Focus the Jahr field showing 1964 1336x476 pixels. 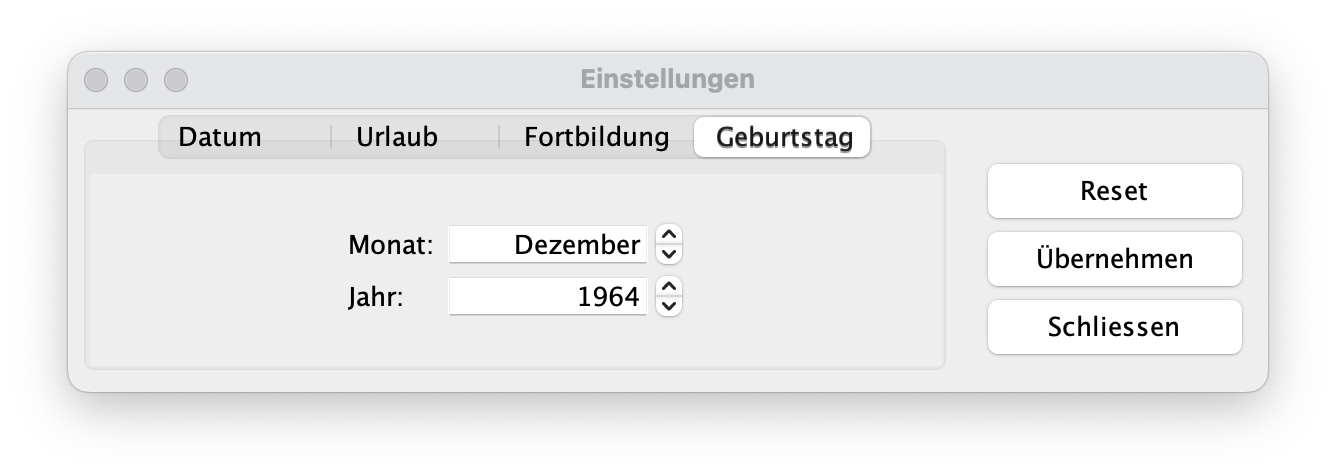(548, 297)
